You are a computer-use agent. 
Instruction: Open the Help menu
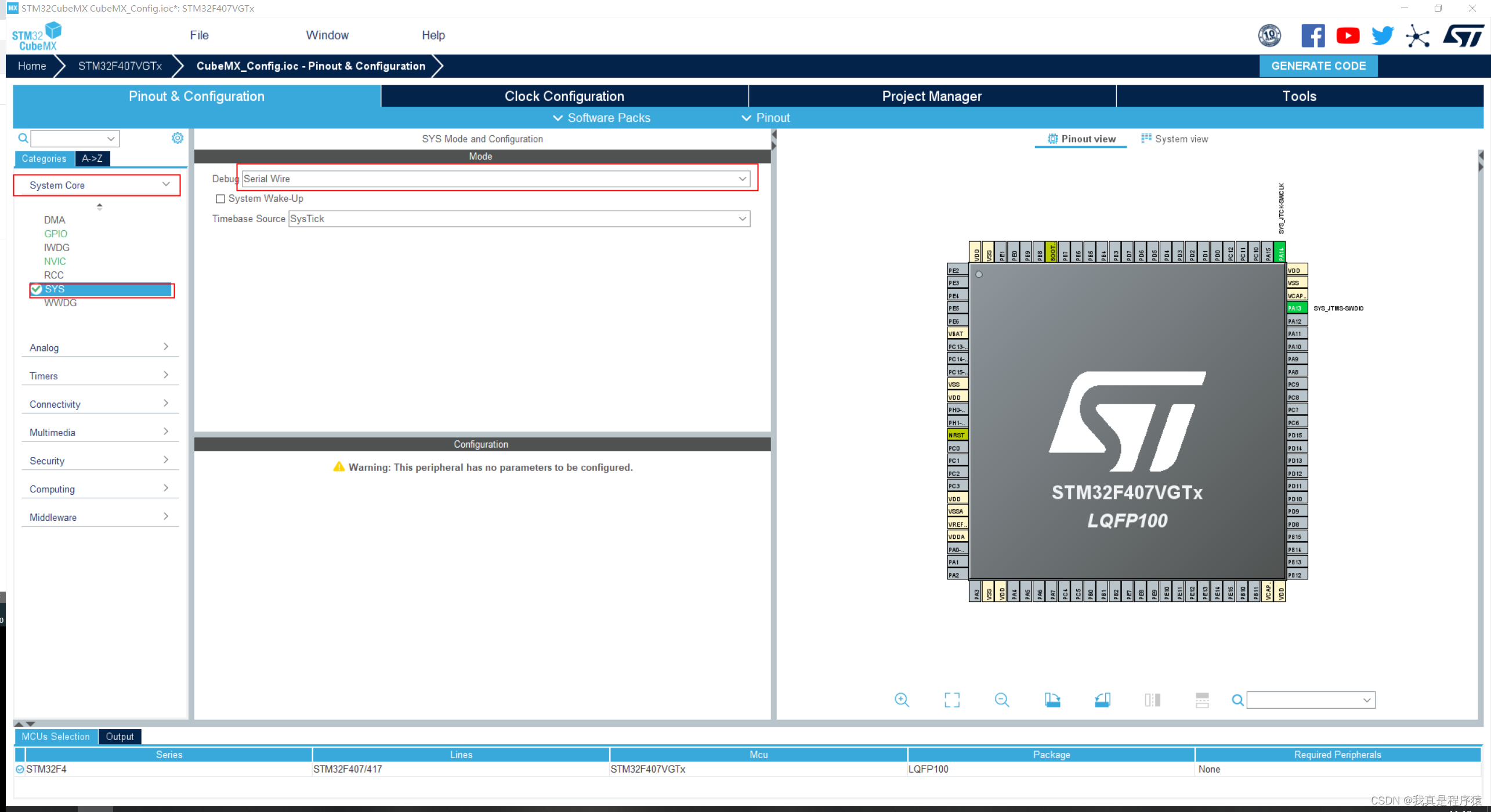pyautogui.click(x=433, y=35)
